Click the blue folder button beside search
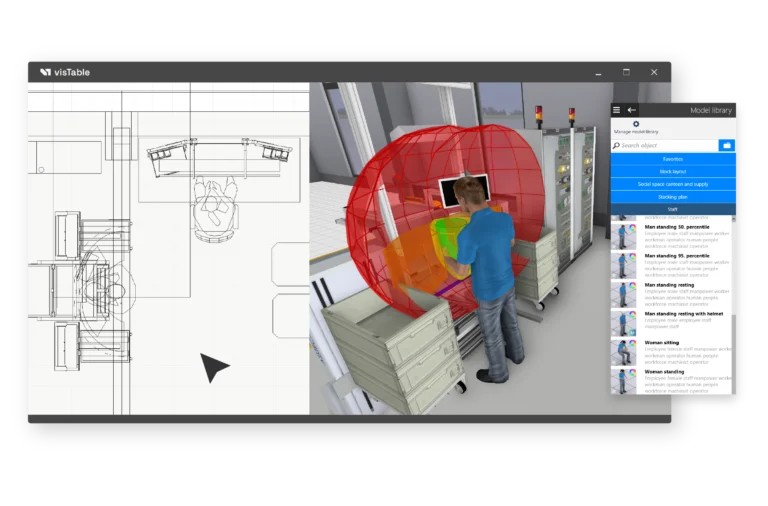 [727, 145]
